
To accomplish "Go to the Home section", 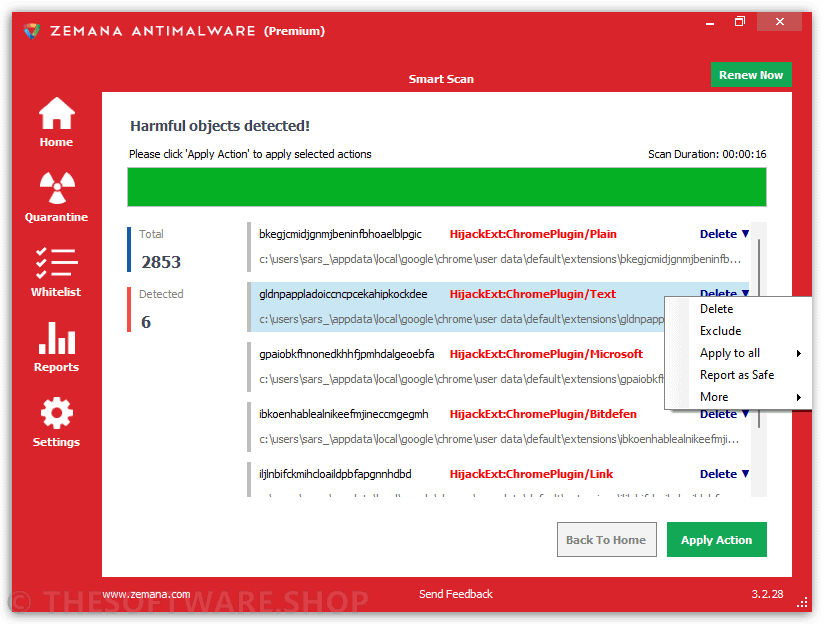I will (x=56, y=122).
